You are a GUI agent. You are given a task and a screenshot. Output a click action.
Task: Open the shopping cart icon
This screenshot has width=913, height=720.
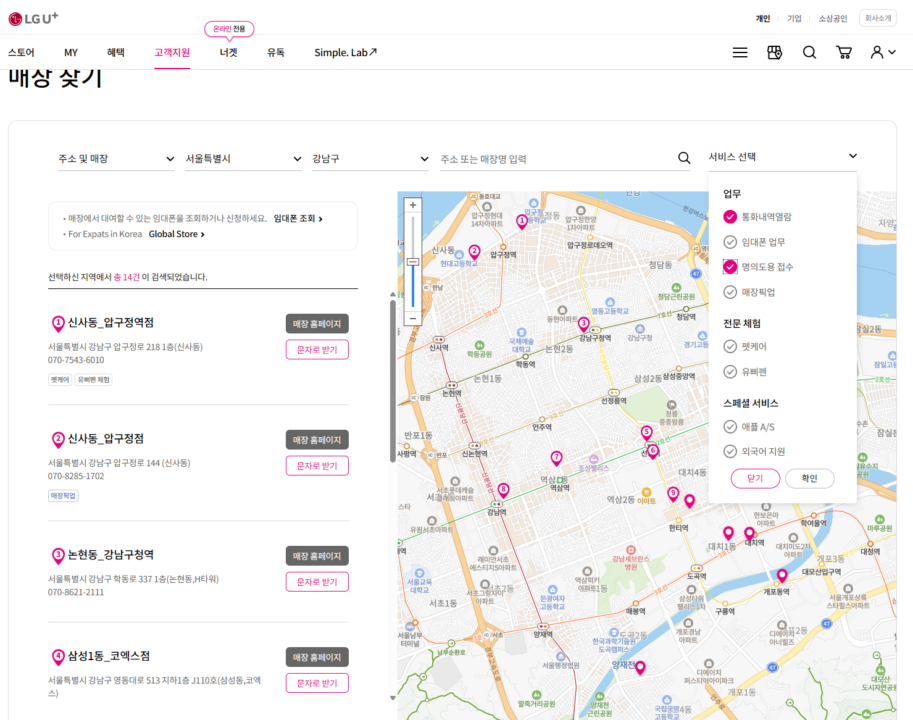click(844, 52)
